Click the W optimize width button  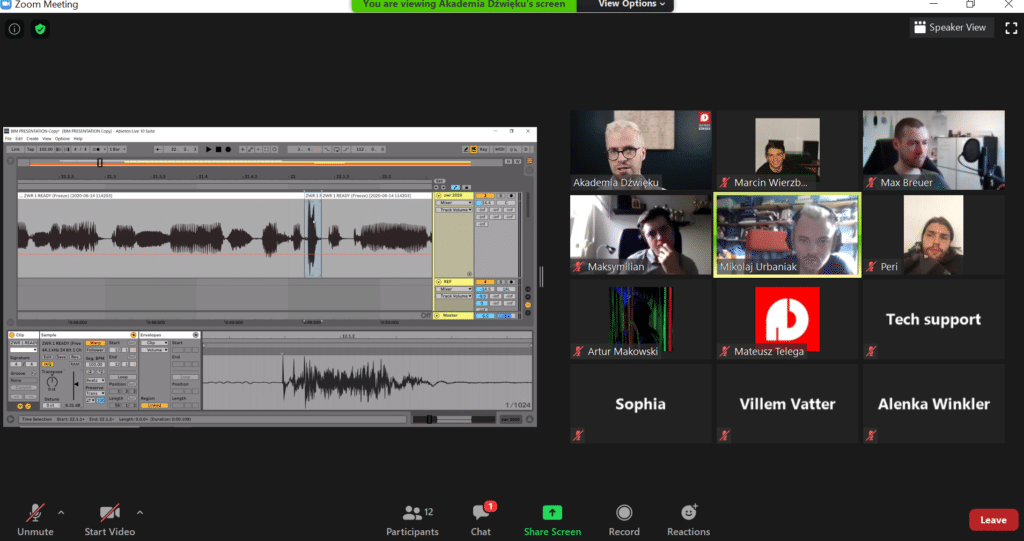518,161
